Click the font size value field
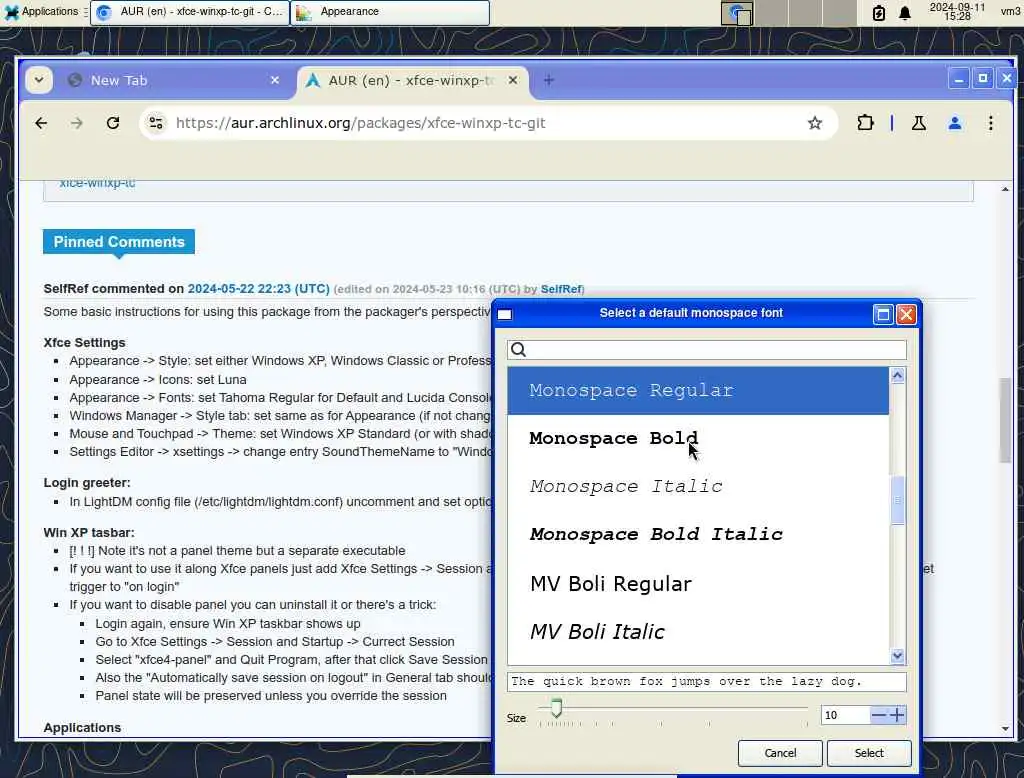1024x778 pixels. tap(845, 715)
